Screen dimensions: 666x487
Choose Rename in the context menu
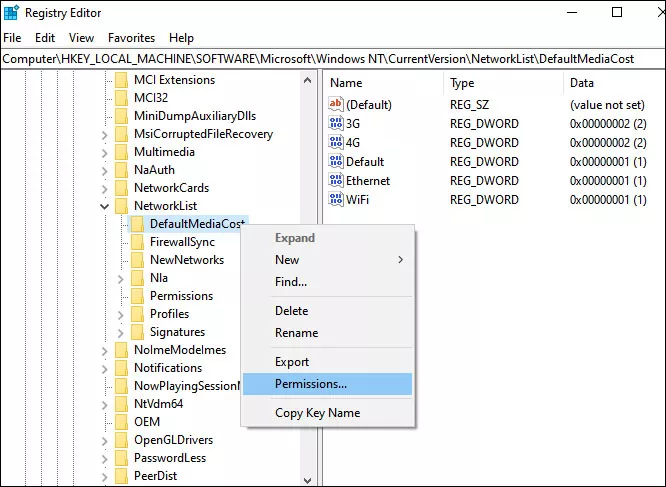pyautogui.click(x=327, y=333)
